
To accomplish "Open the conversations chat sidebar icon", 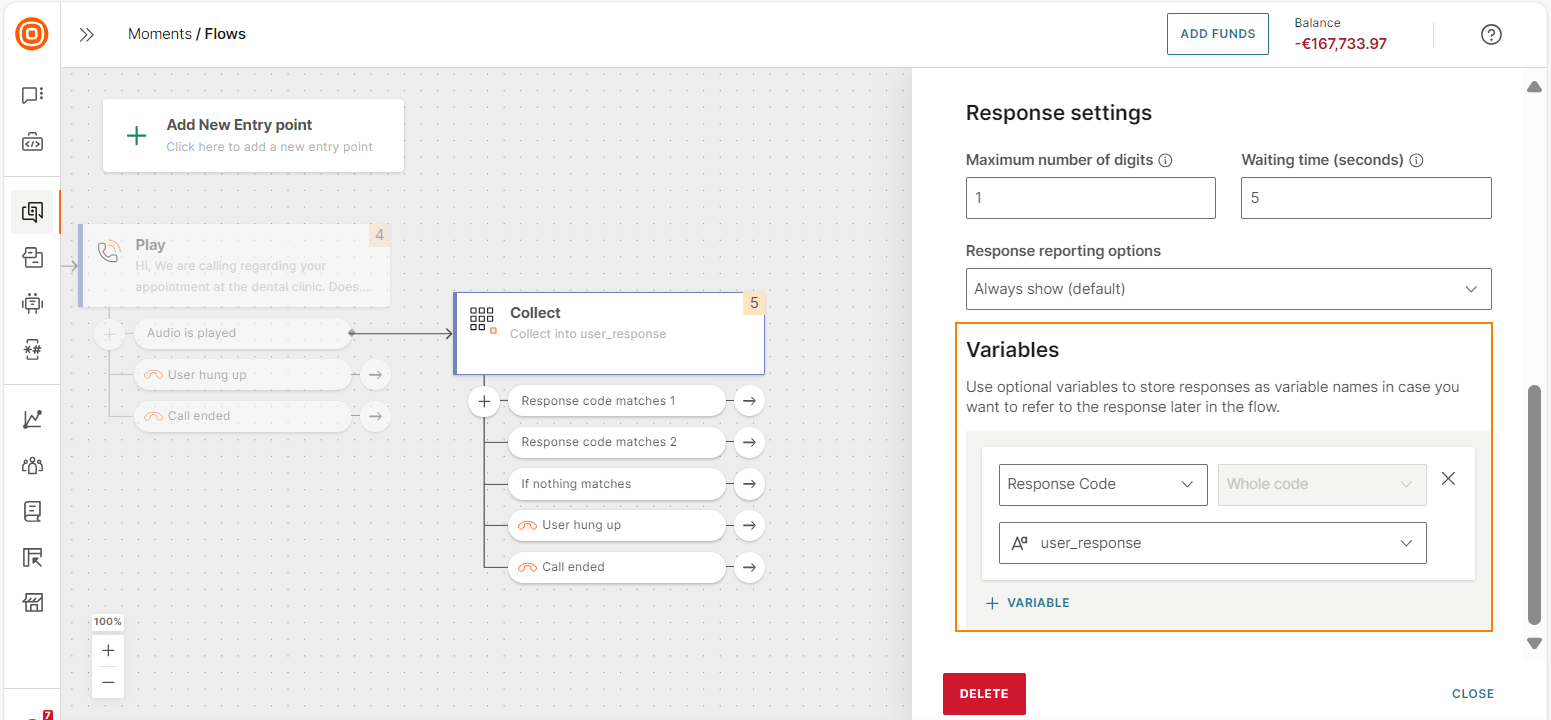I will click(x=32, y=95).
